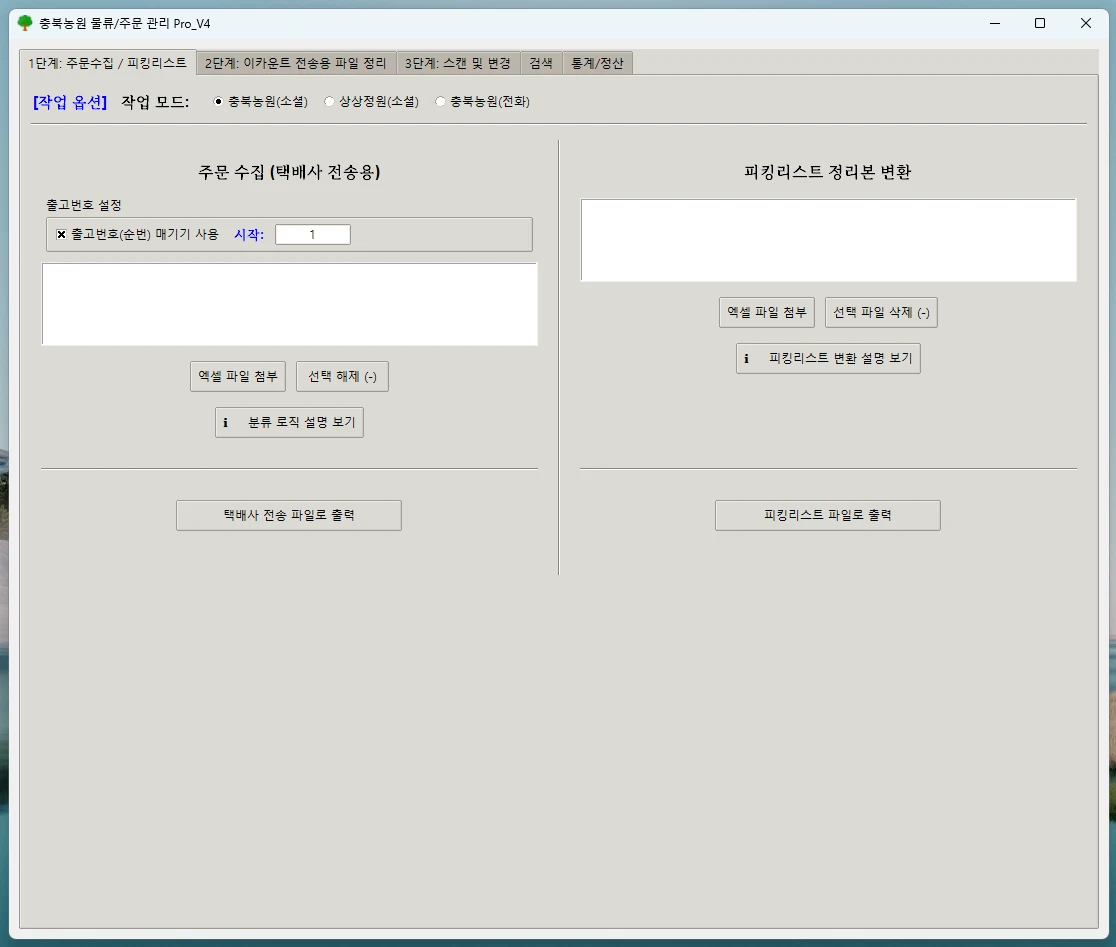Screen dimensions: 1116x947
Task: Close the 충북농원 물류/주문 관리 window
Action: click(1085, 23)
